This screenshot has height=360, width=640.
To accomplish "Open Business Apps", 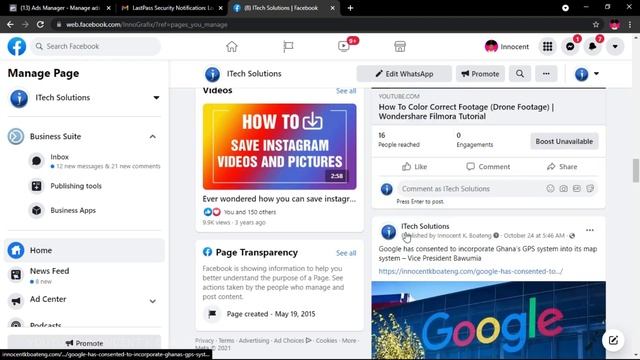I will tap(73, 211).
